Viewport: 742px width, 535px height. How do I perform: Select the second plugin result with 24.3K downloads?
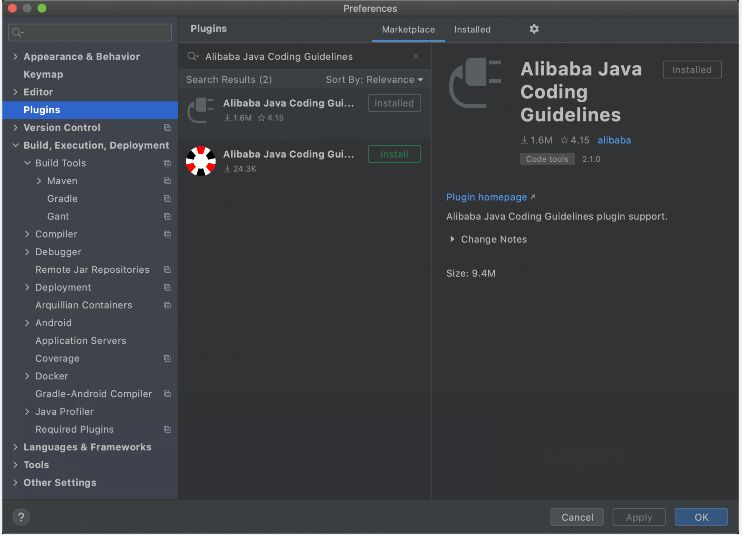point(305,161)
